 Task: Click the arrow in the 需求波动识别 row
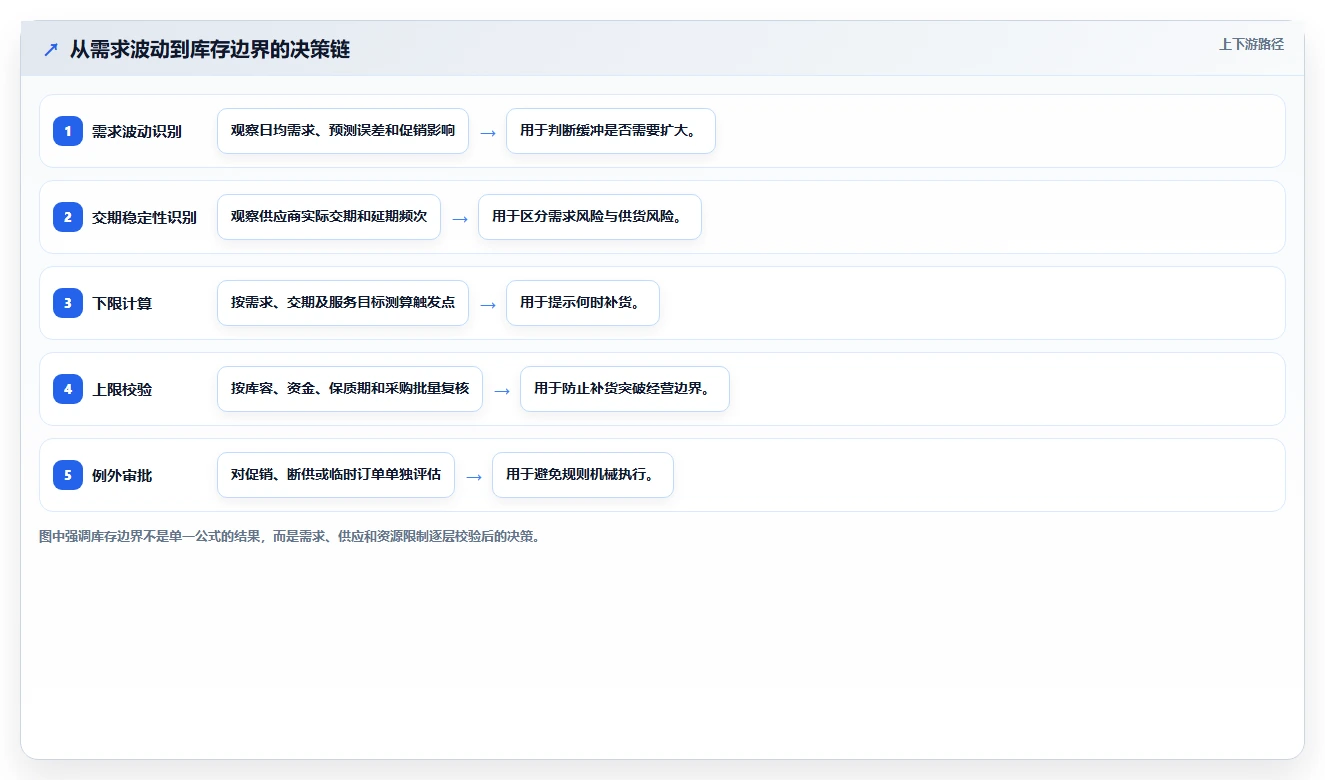pos(488,132)
